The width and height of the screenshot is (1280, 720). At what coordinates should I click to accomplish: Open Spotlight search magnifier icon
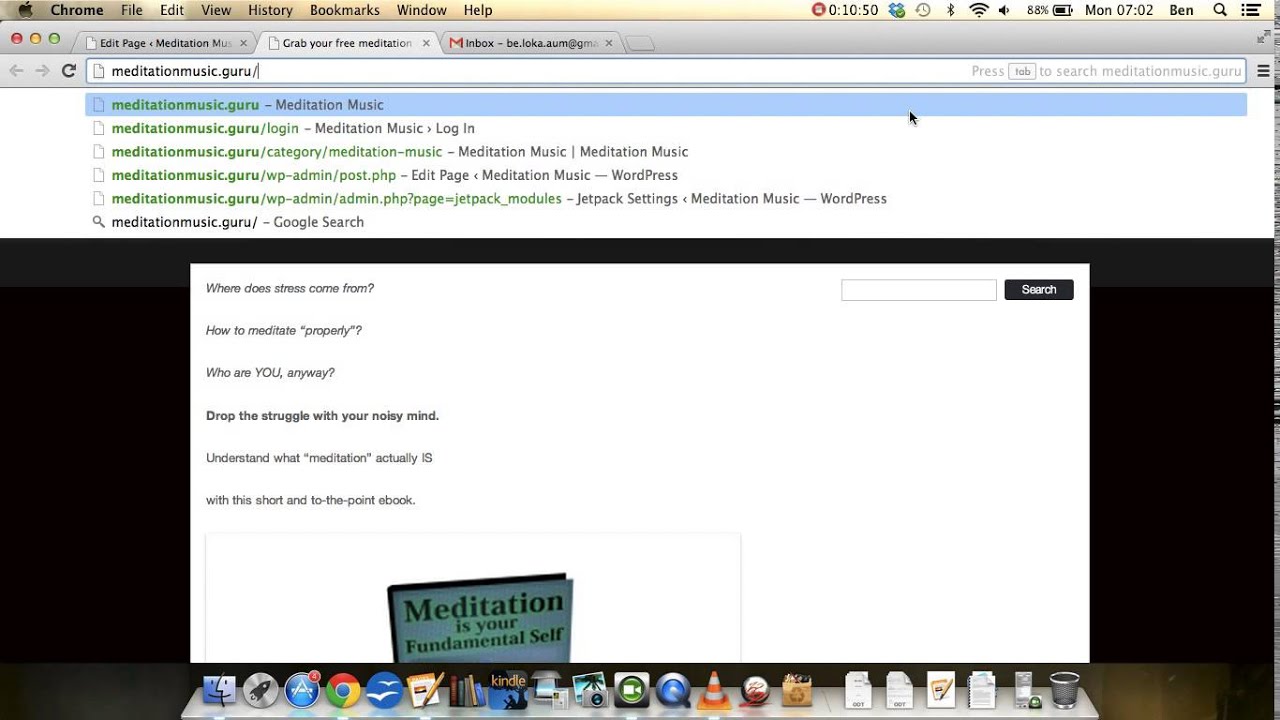[x=1220, y=10]
